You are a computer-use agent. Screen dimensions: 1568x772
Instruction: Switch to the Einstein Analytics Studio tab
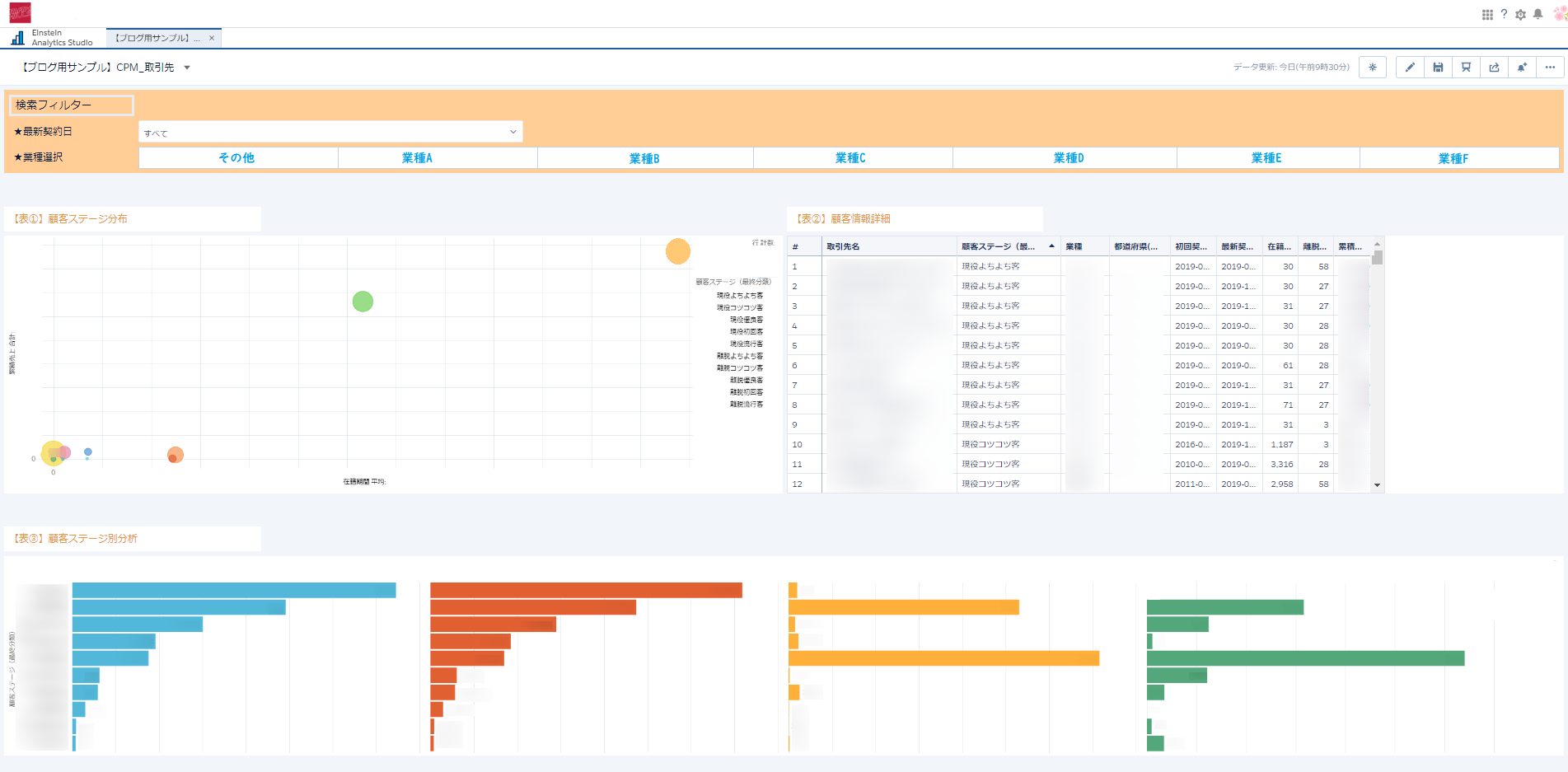pos(53,38)
